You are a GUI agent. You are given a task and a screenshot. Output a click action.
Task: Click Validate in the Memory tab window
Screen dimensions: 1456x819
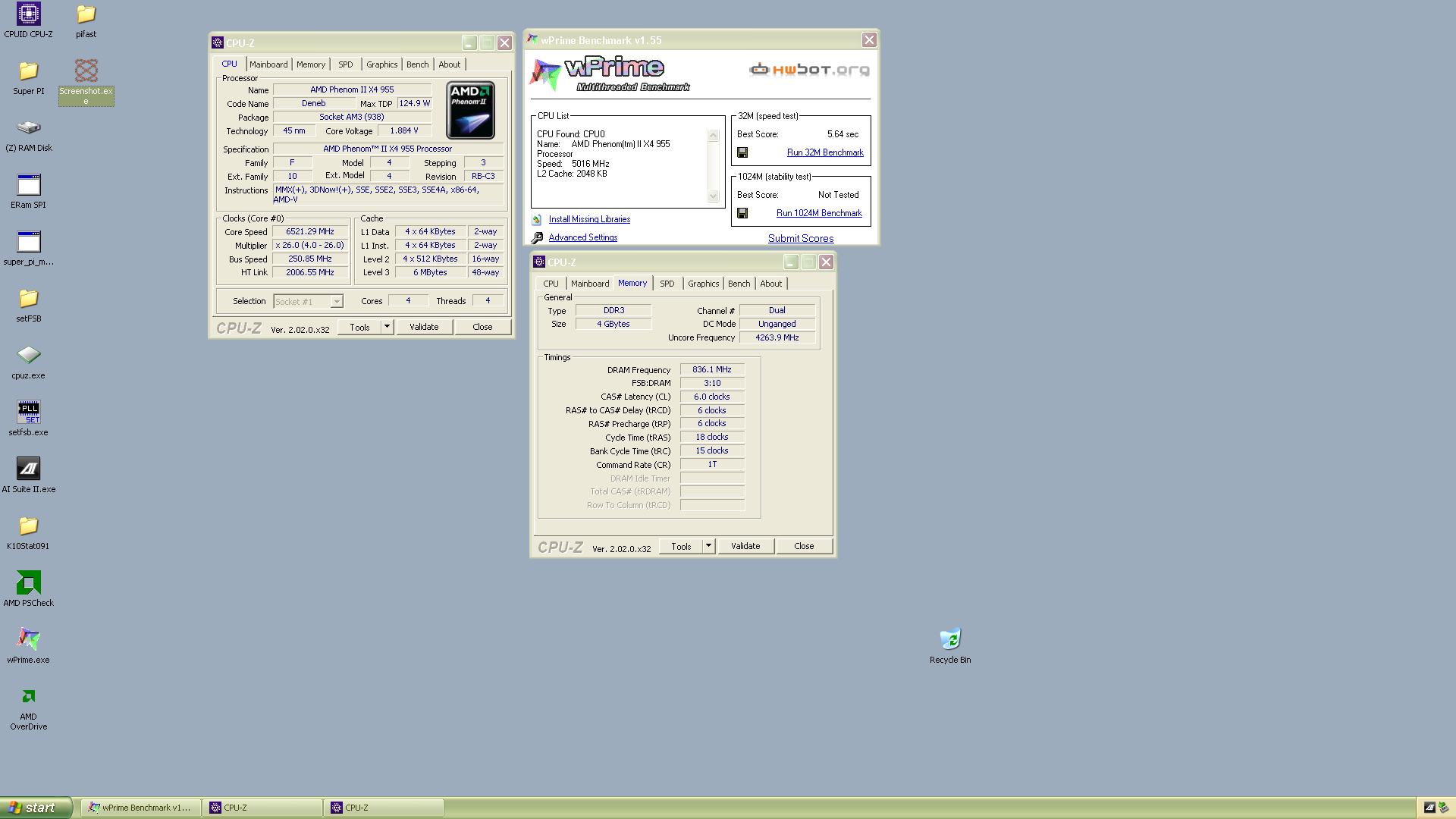point(745,546)
